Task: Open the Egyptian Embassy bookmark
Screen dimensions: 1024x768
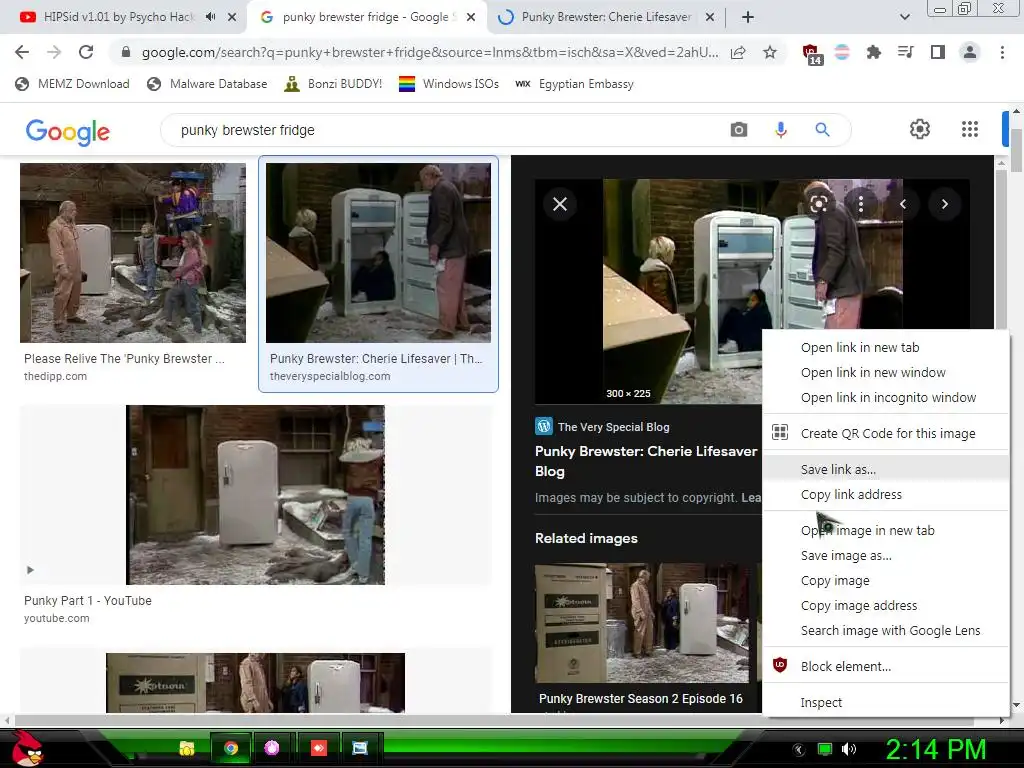Action: pos(575,84)
